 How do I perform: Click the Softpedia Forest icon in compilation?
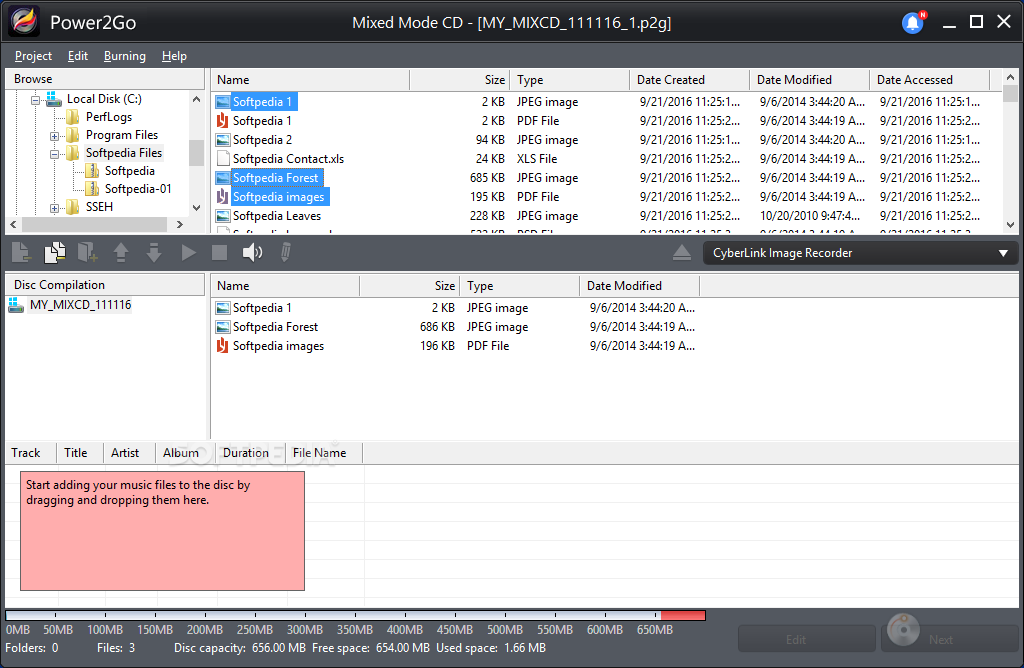click(223, 326)
